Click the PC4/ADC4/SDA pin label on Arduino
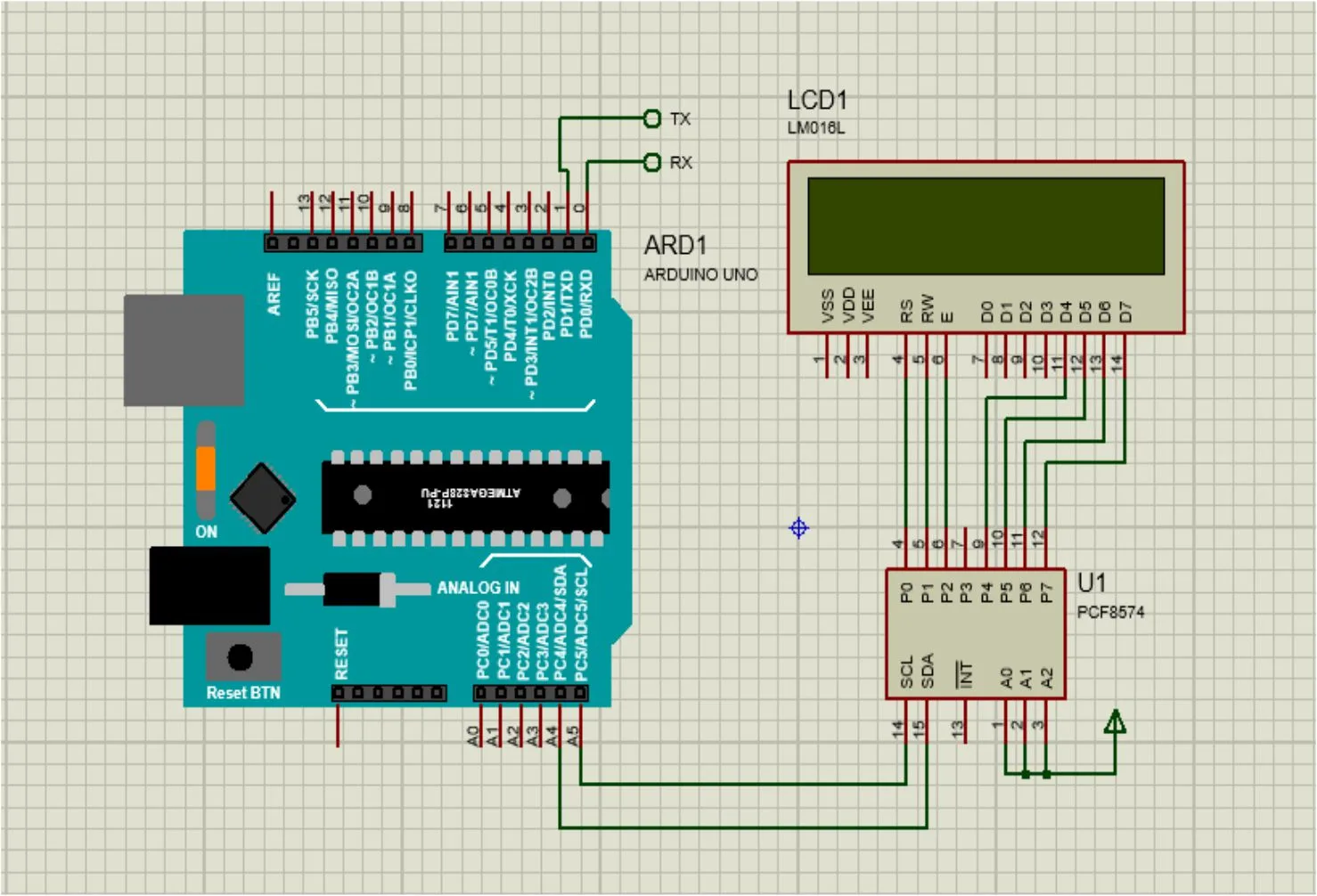Image resolution: width=1317 pixels, height=896 pixels. [560, 623]
